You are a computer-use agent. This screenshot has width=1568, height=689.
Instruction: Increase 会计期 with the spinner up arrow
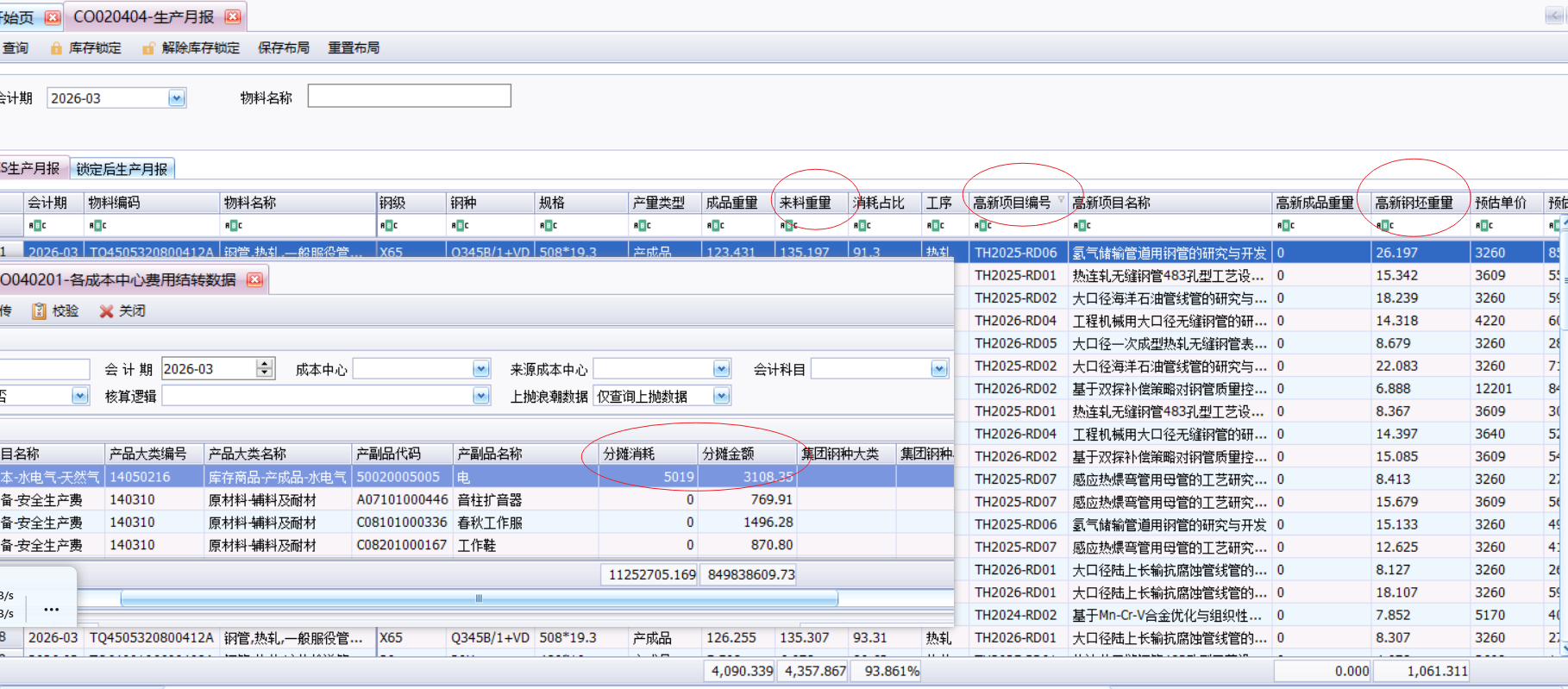tap(265, 364)
